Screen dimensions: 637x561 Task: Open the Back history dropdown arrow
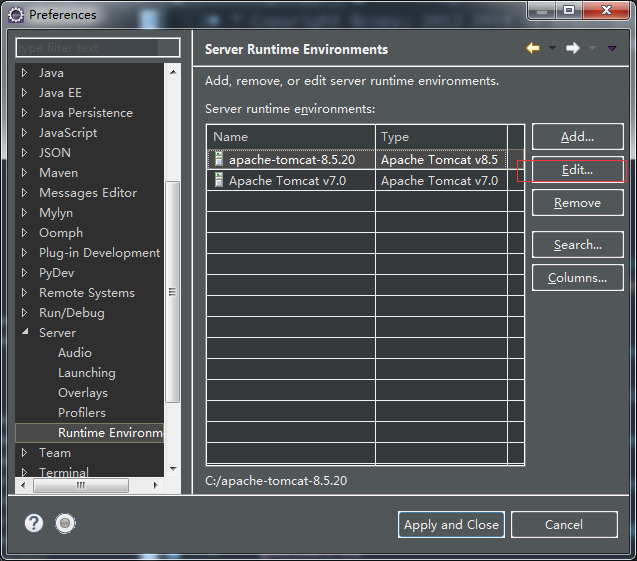(552, 48)
